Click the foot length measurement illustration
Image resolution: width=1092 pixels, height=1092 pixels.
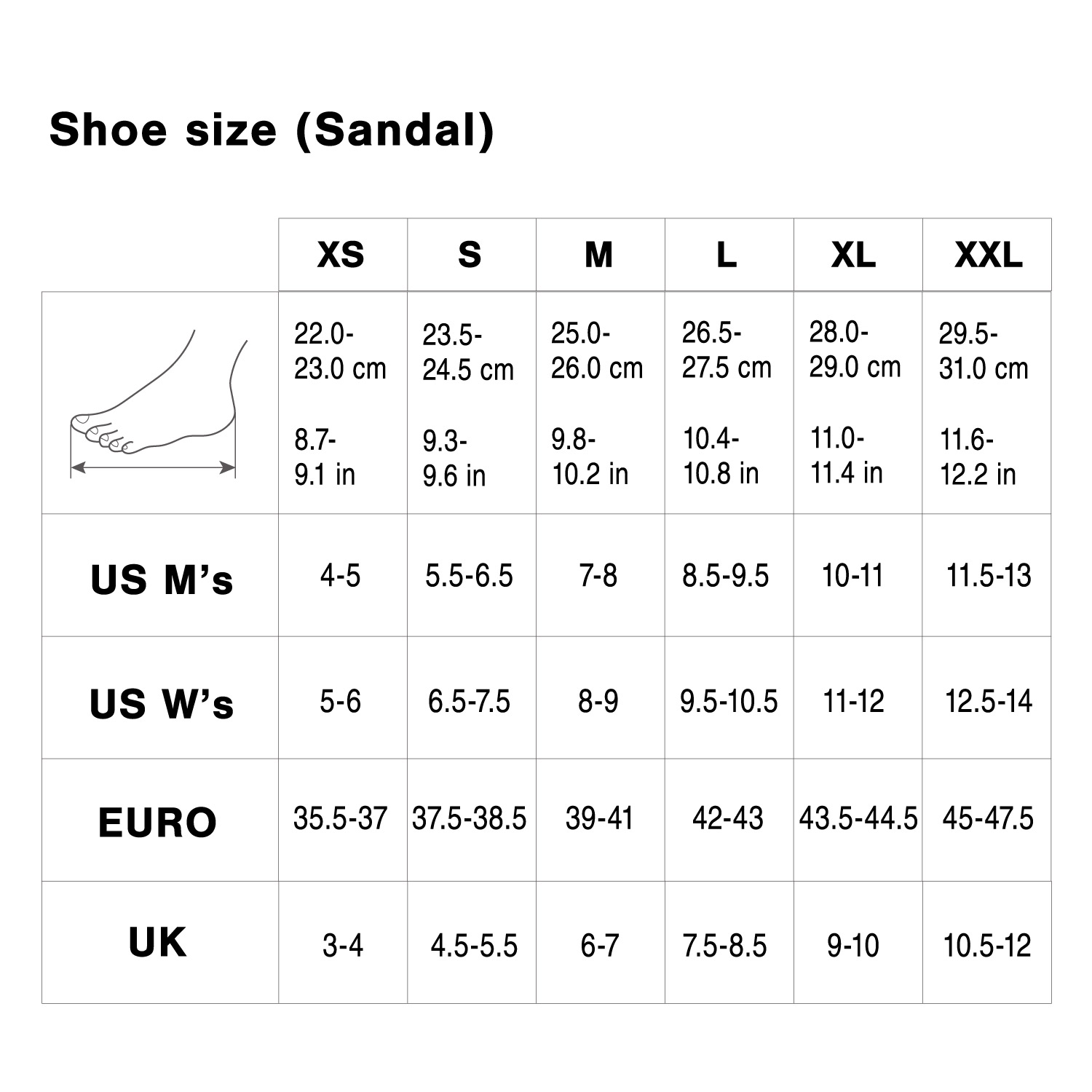click(159, 404)
